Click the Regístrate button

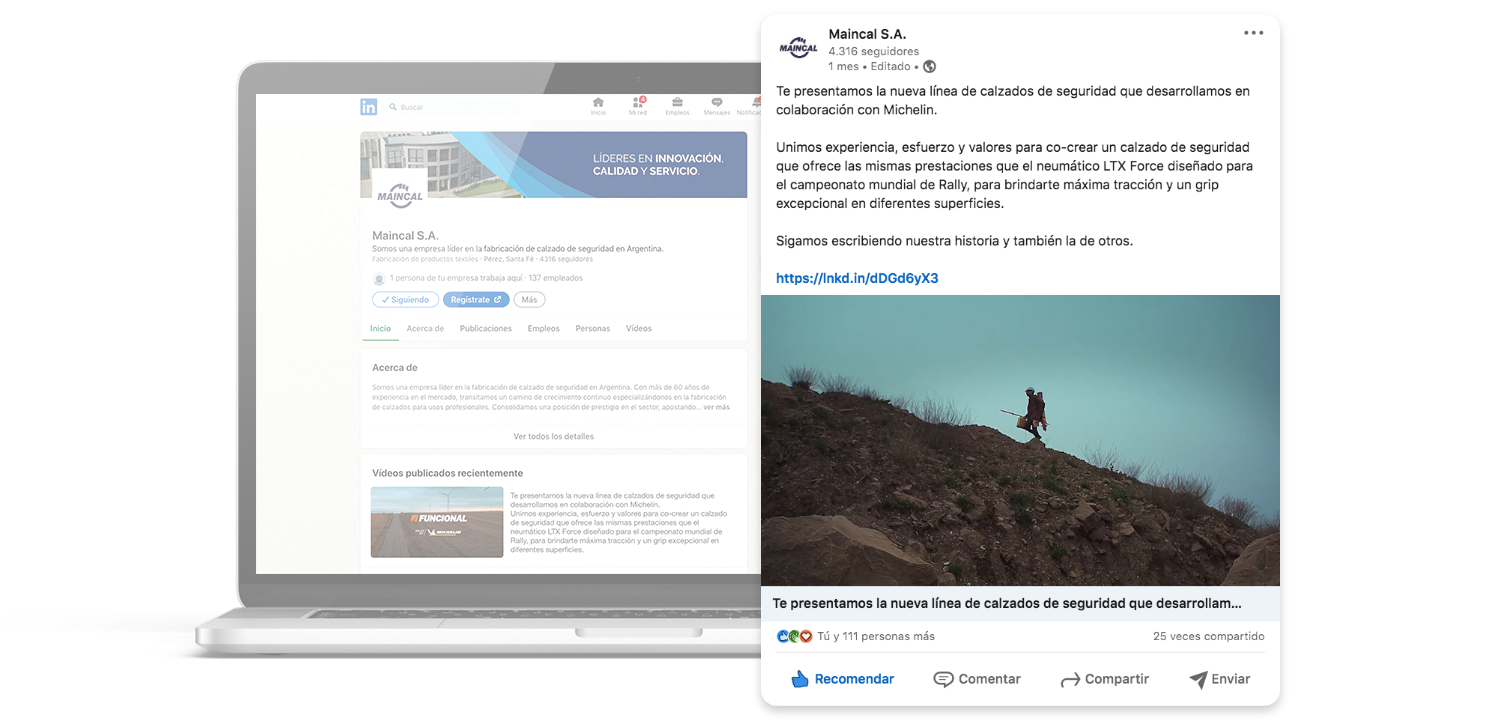coord(476,300)
